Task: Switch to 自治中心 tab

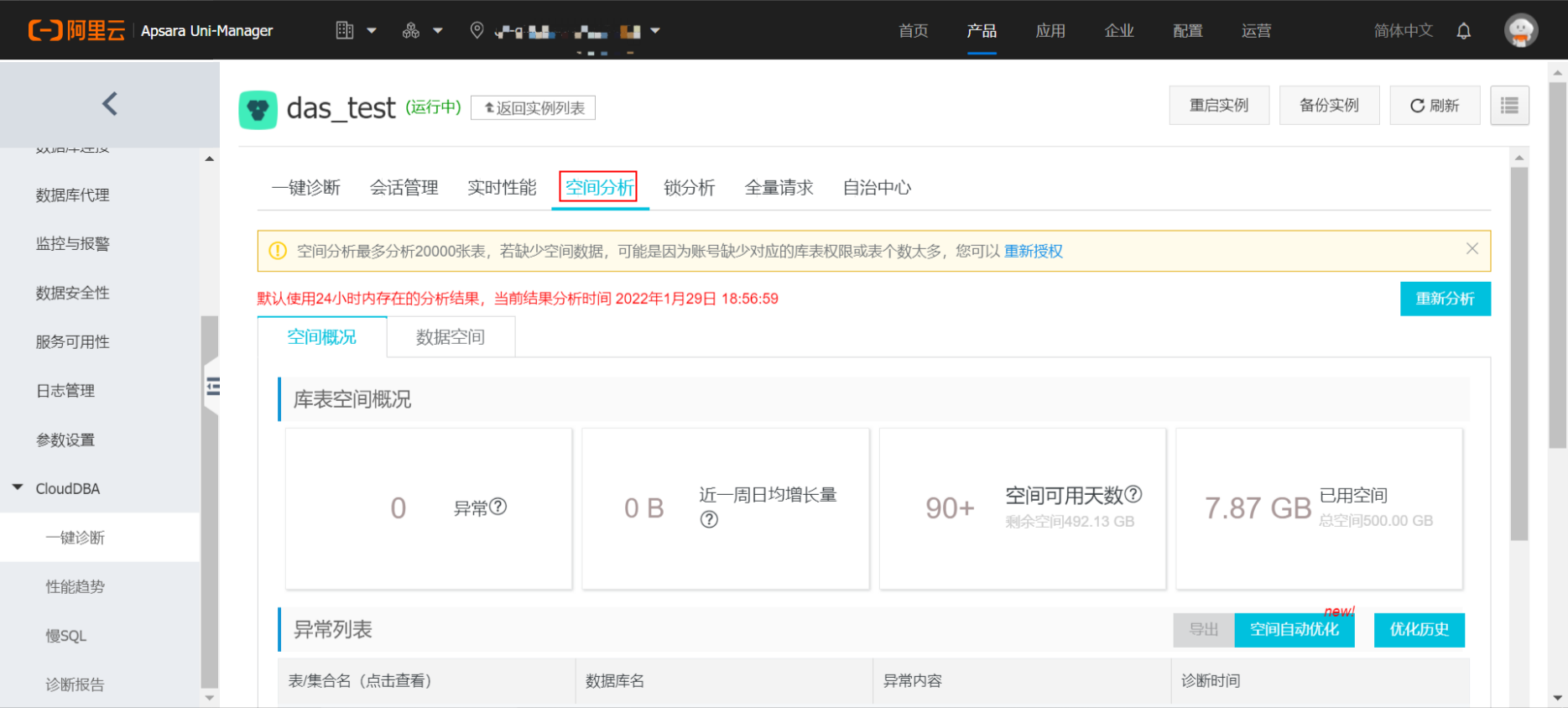Action: [x=877, y=187]
